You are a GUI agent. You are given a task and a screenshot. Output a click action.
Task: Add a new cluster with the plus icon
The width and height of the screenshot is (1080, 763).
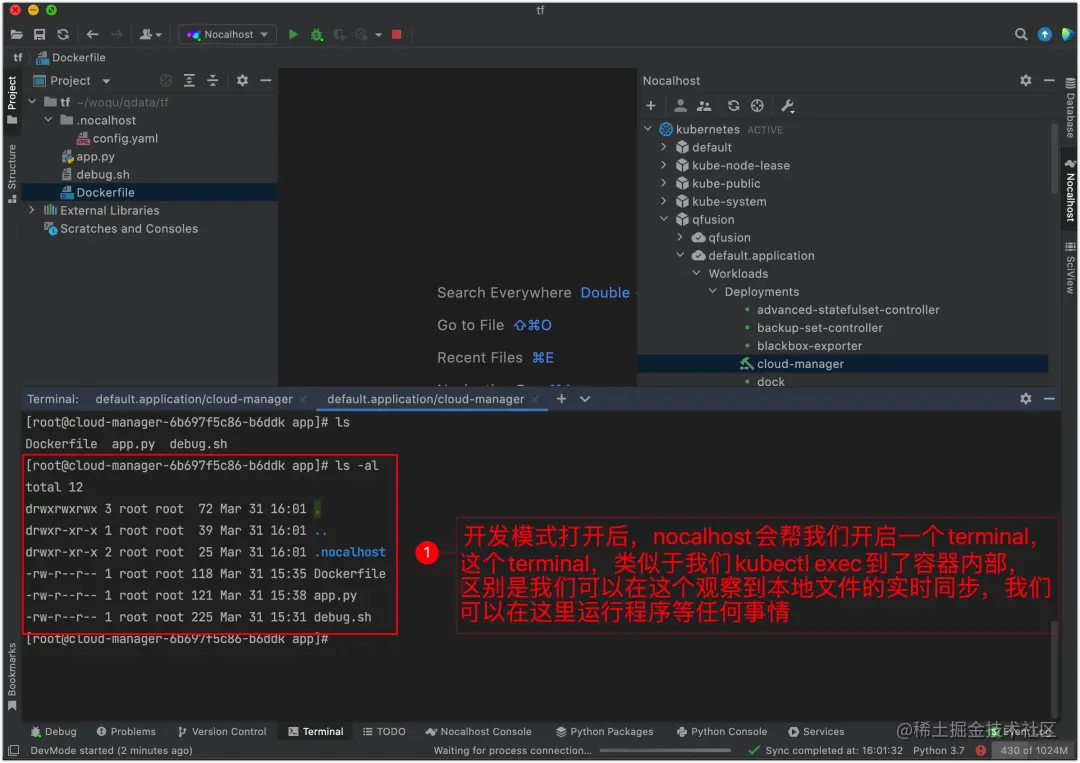[651, 105]
